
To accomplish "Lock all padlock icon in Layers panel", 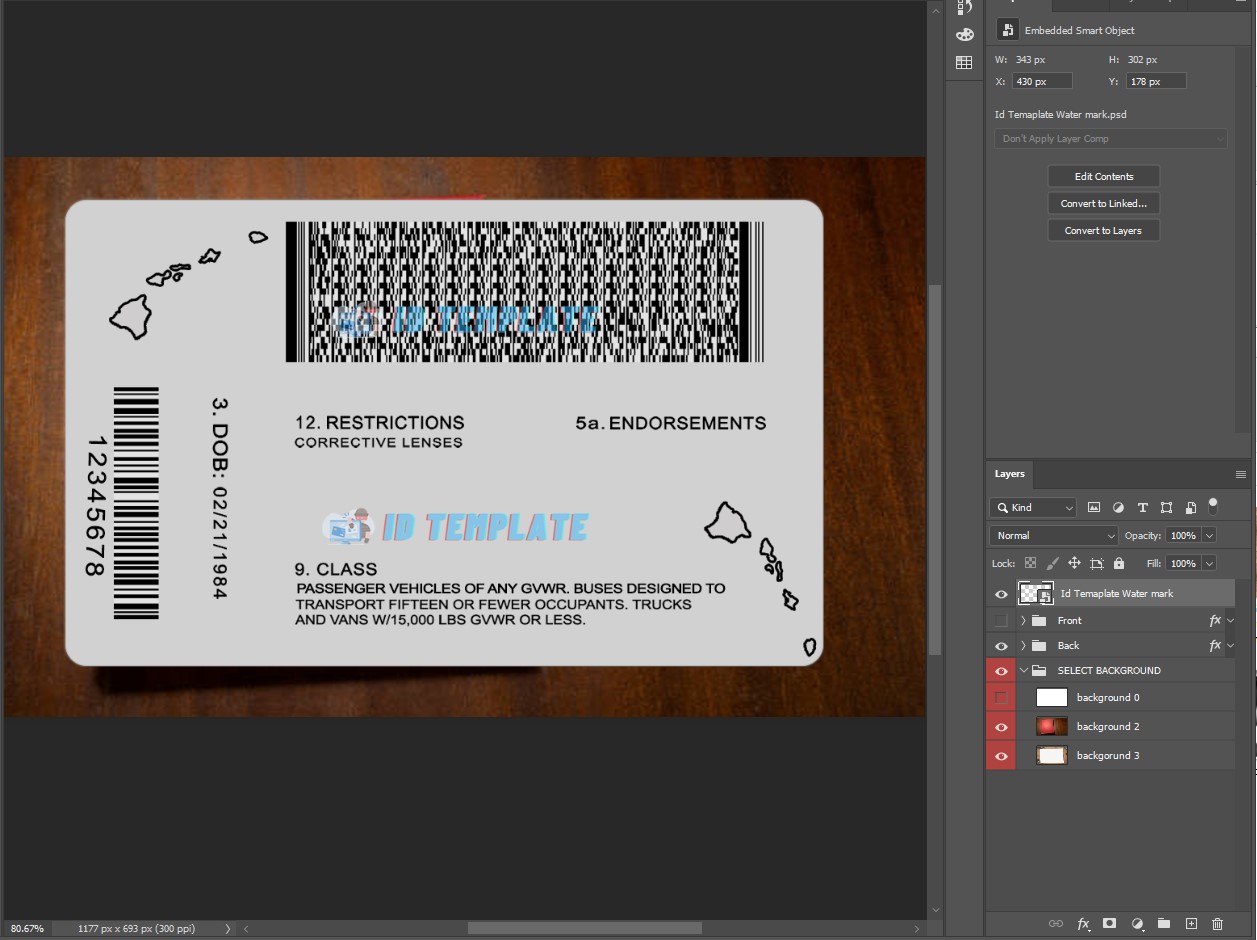I will [1119, 563].
